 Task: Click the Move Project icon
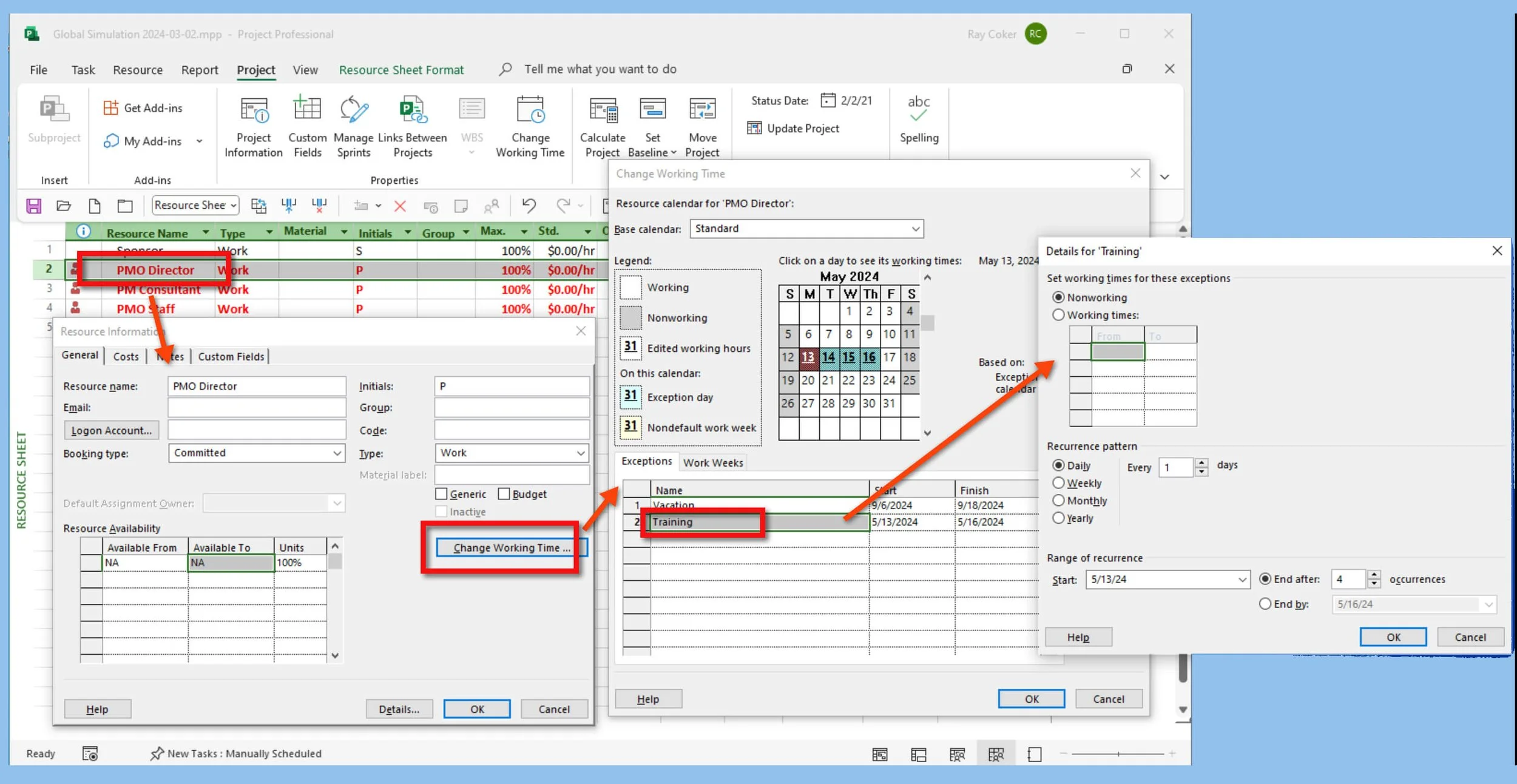click(x=703, y=110)
